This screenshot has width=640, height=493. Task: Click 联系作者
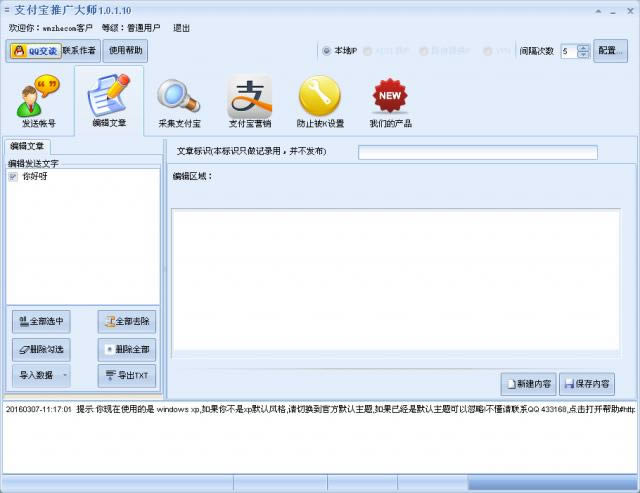(x=79, y=51)
